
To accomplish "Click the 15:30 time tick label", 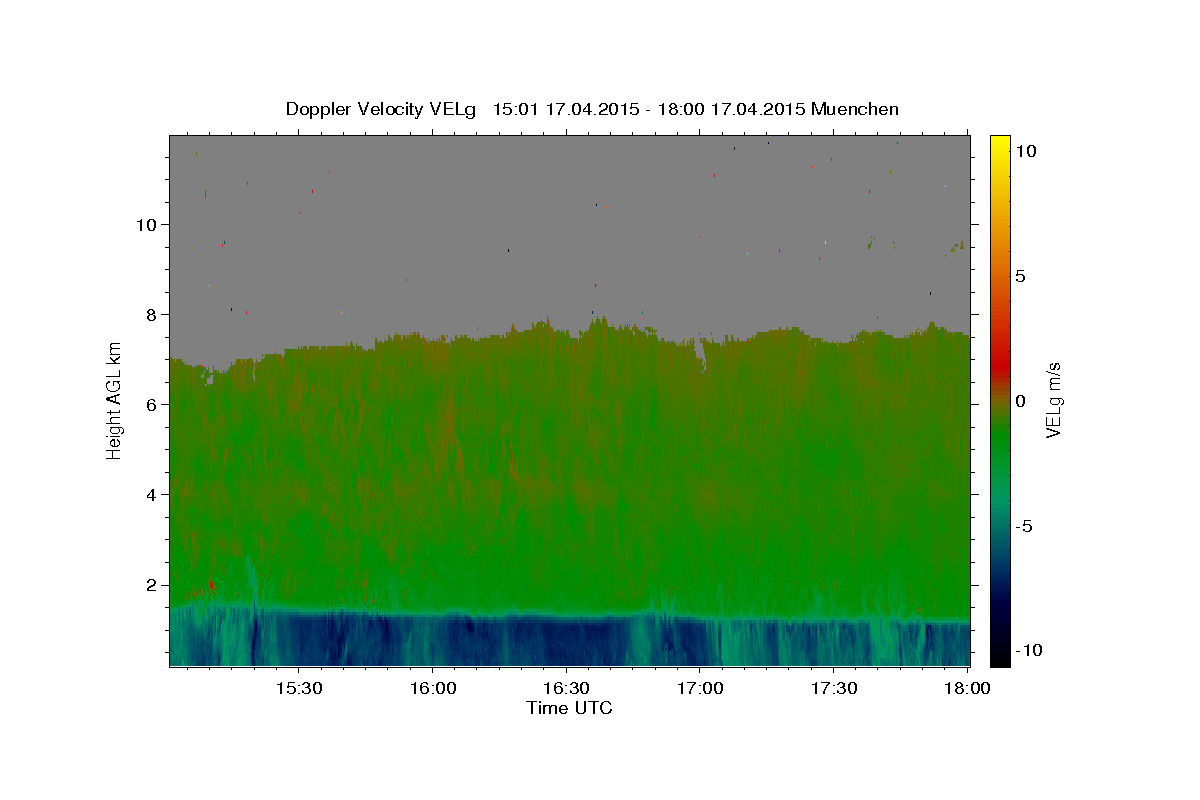I will 298,689.
